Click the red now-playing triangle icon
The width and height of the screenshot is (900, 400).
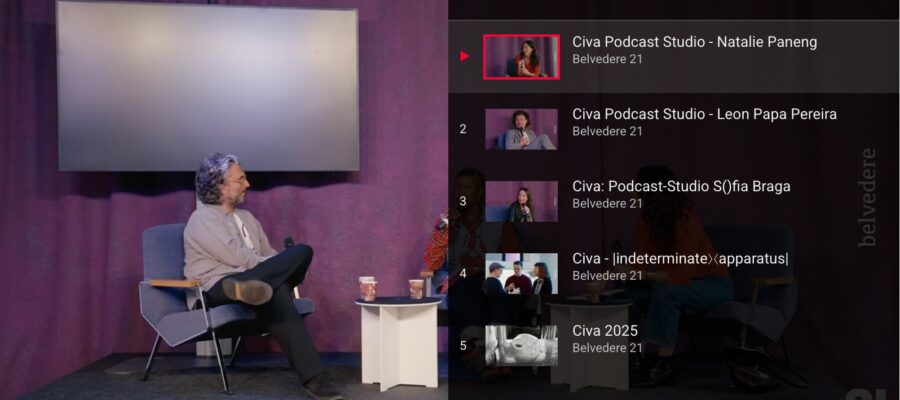tap(464, 56)
